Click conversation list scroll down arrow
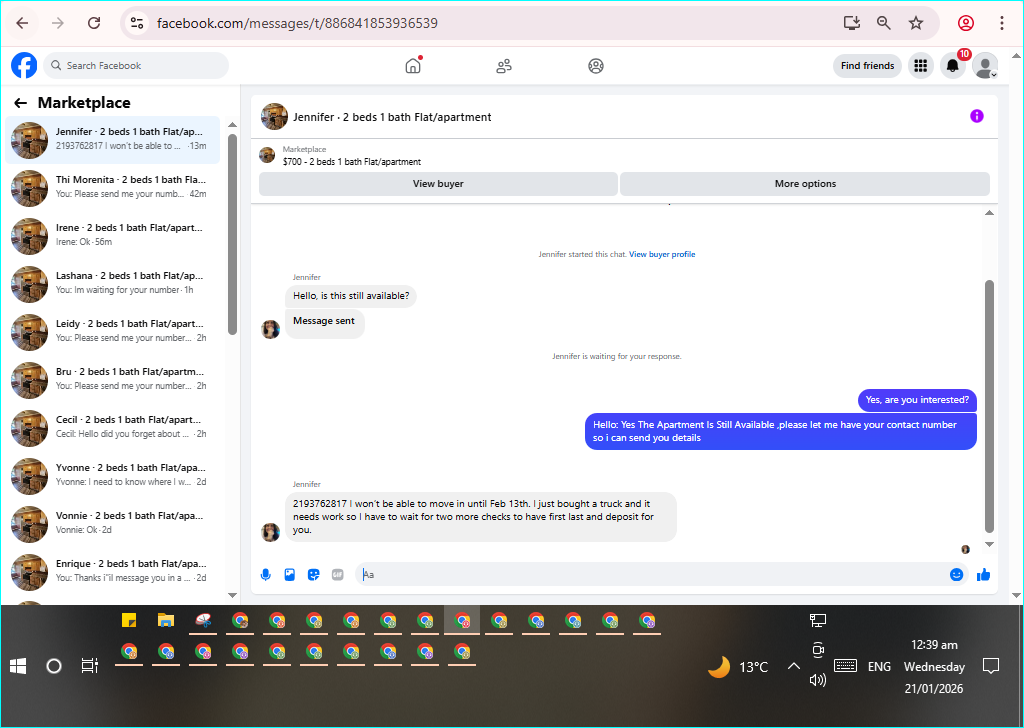Viewport: 1024px width, 728px height. click(x=232, y=595)
